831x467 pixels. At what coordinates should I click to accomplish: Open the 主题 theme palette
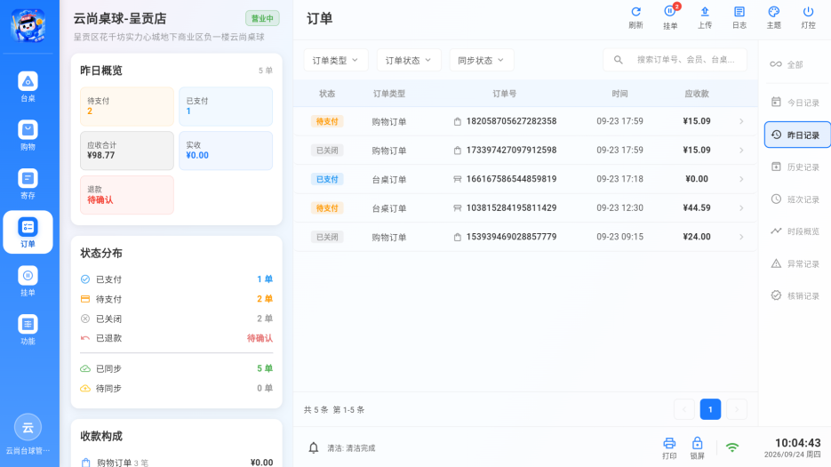pos(773,17)
